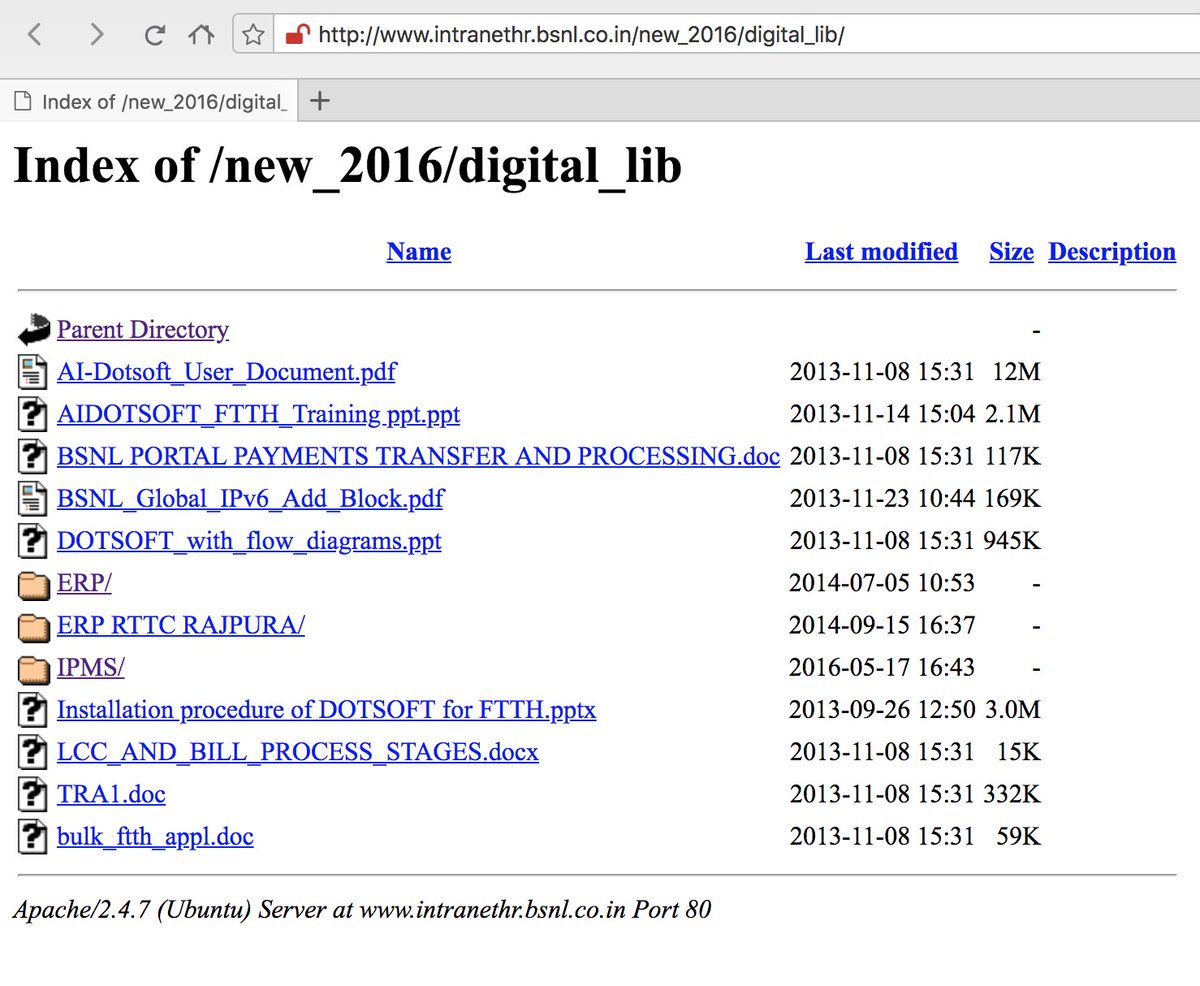Image resolution: width=1200 pixels, height=986 pixels.
Task: Click the folder icon beside ERP/
Action: (x=33, y=584)
